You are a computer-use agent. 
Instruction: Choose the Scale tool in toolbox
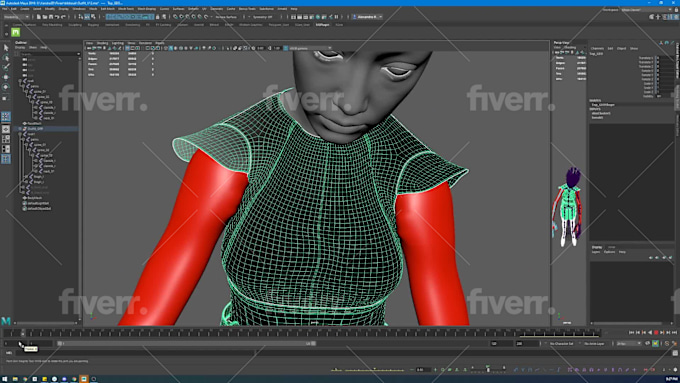pos(6,98)
